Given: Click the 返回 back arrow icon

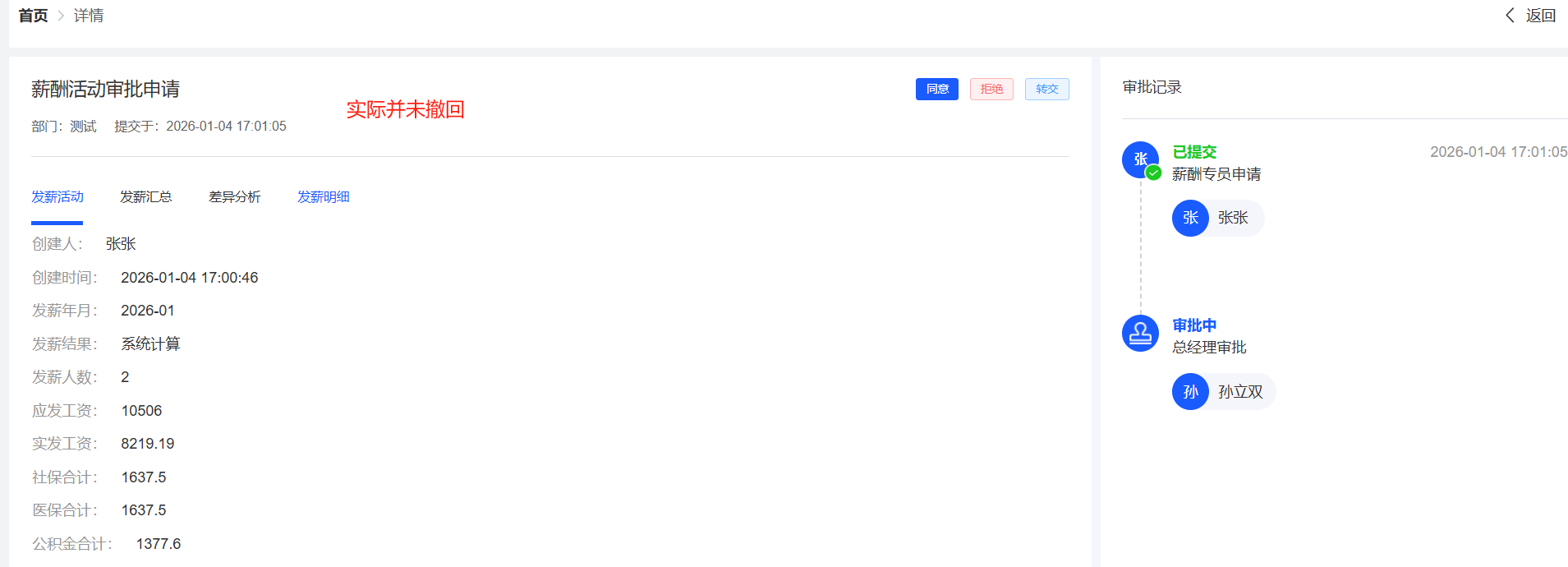Looking at the screenshot, I should coord(1510,16).
